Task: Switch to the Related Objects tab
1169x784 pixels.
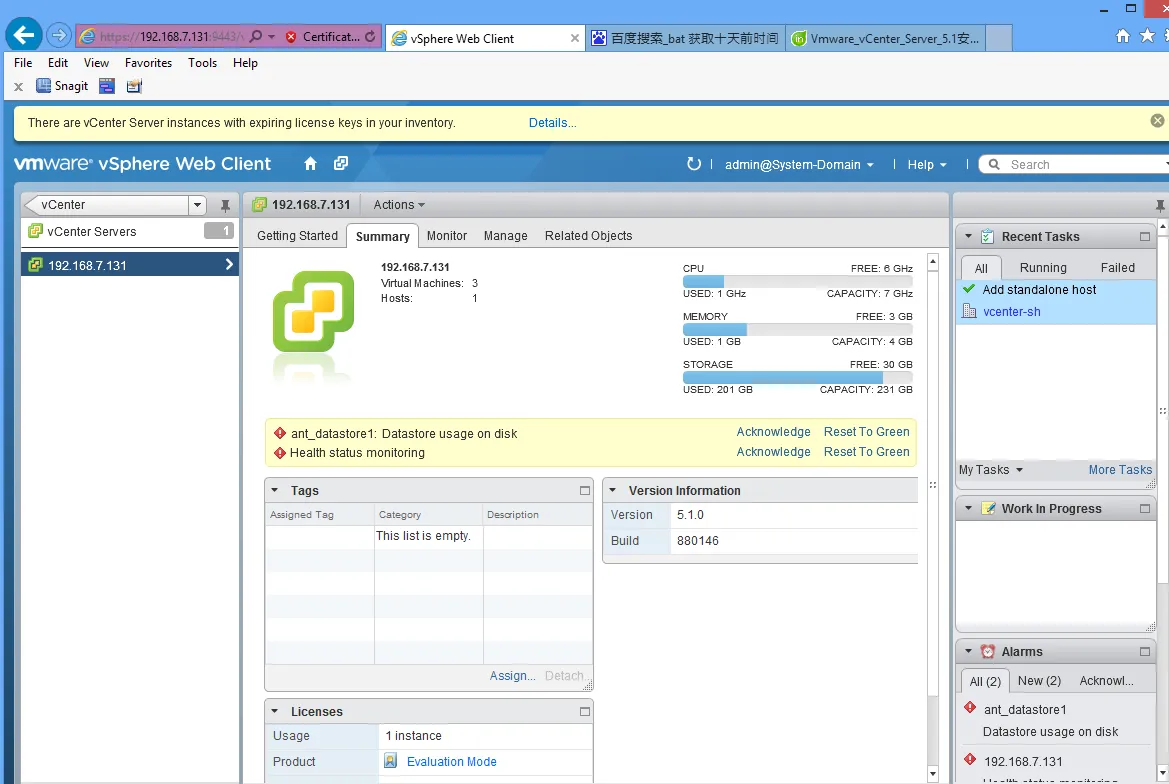Action: (x=588, y=235)
